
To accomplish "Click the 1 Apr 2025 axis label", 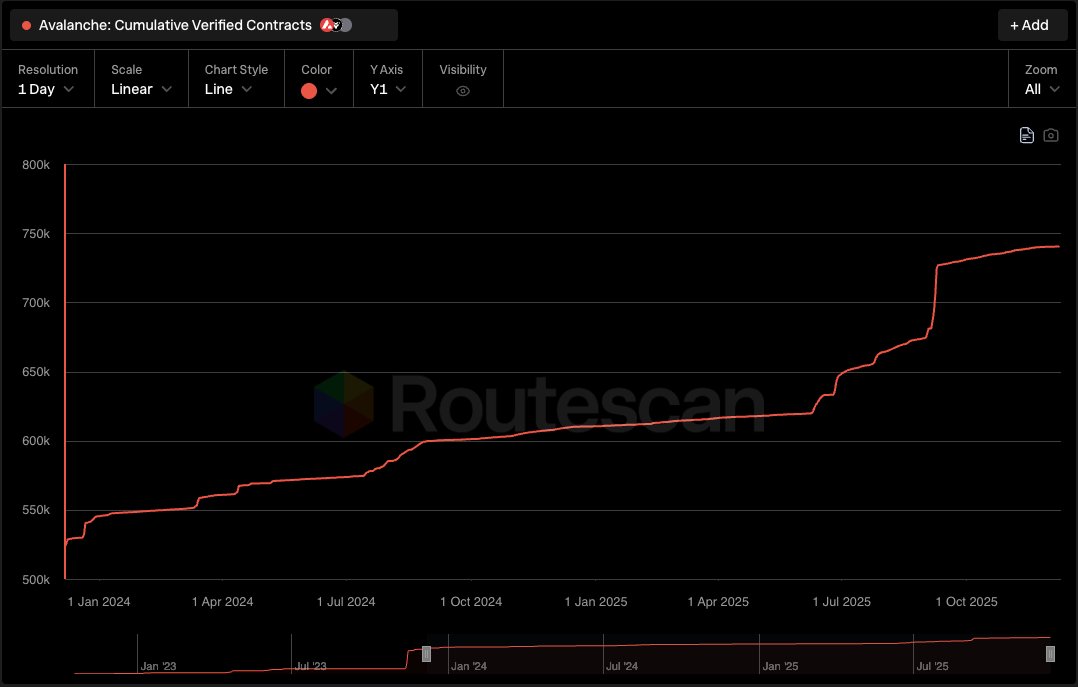I will (x=718, y=602).
